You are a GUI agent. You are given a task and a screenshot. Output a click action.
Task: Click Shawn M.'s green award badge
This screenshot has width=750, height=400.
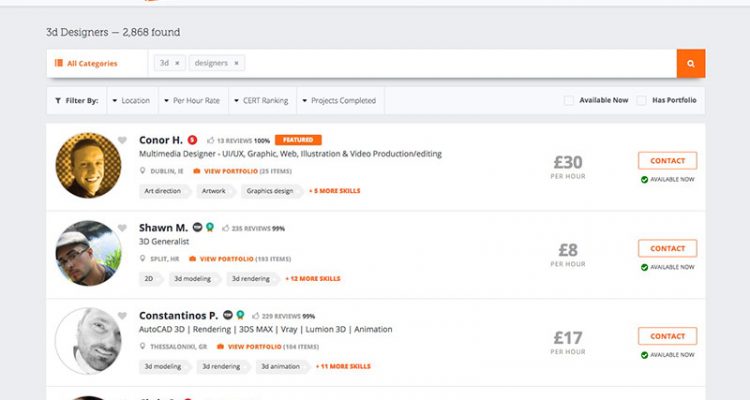pyautogui.click(x=210, y=227)
